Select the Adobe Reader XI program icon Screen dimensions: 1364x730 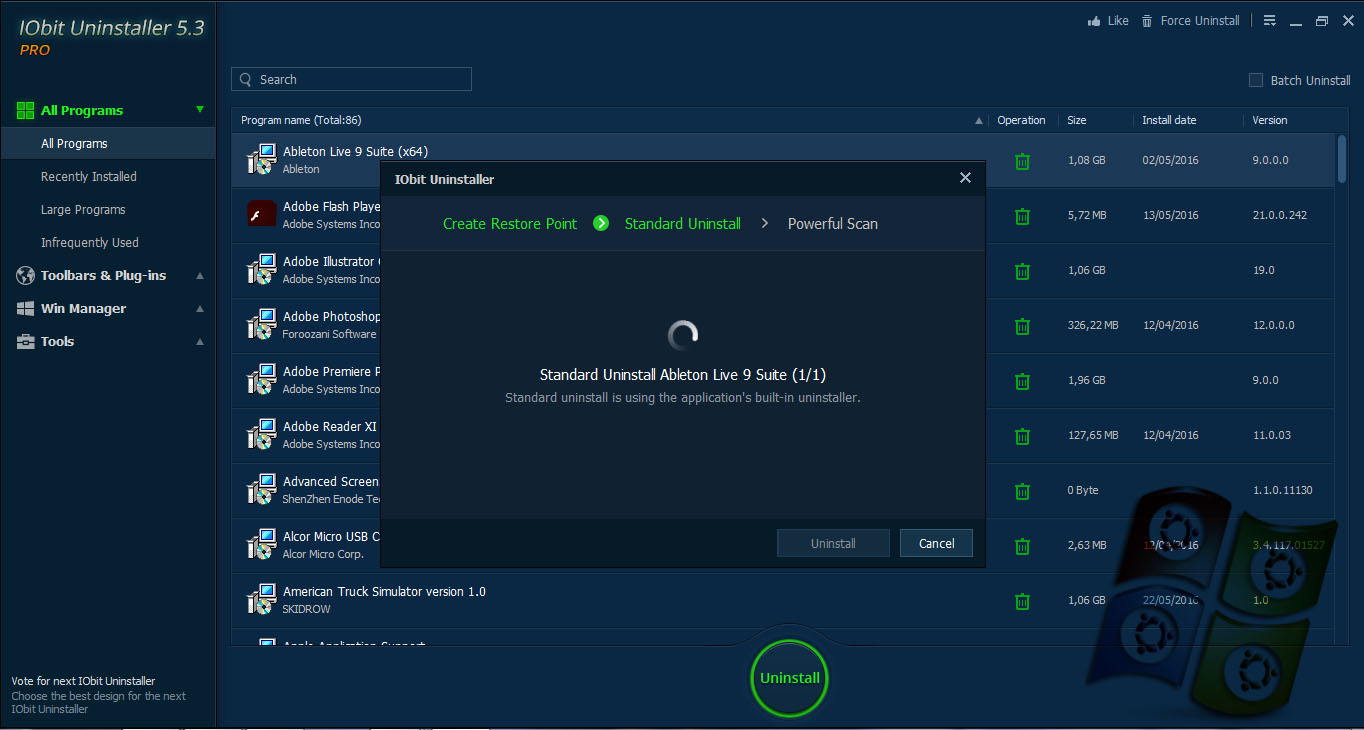(x=261, y=434)
